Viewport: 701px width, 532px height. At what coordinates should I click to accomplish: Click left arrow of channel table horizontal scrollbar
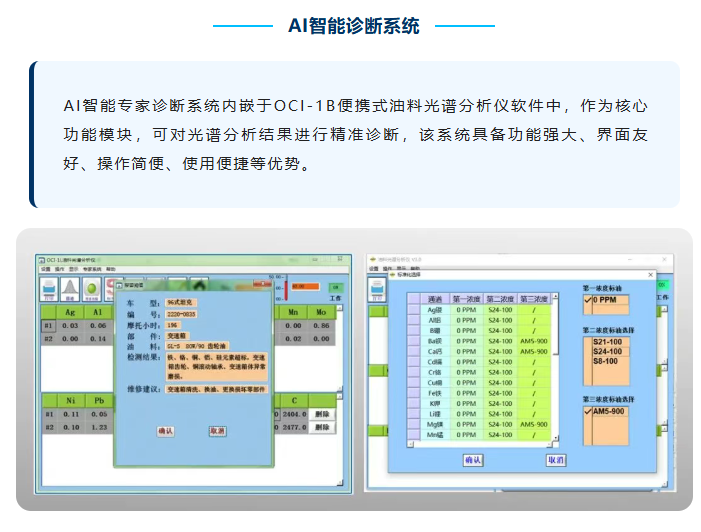tap(410, 444)
